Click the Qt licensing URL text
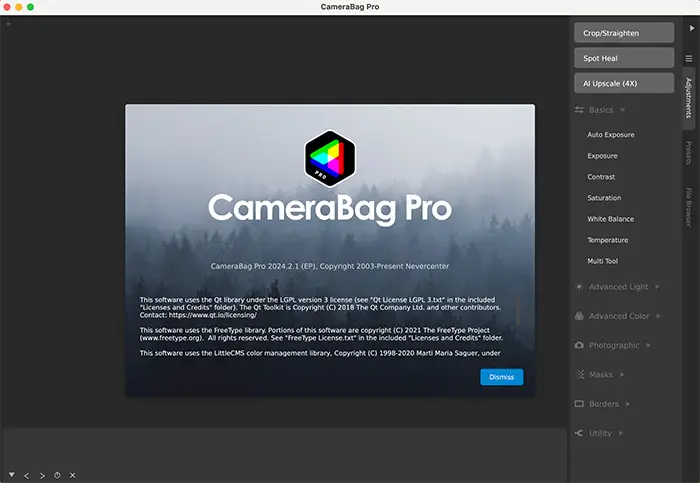 [212, 315]
